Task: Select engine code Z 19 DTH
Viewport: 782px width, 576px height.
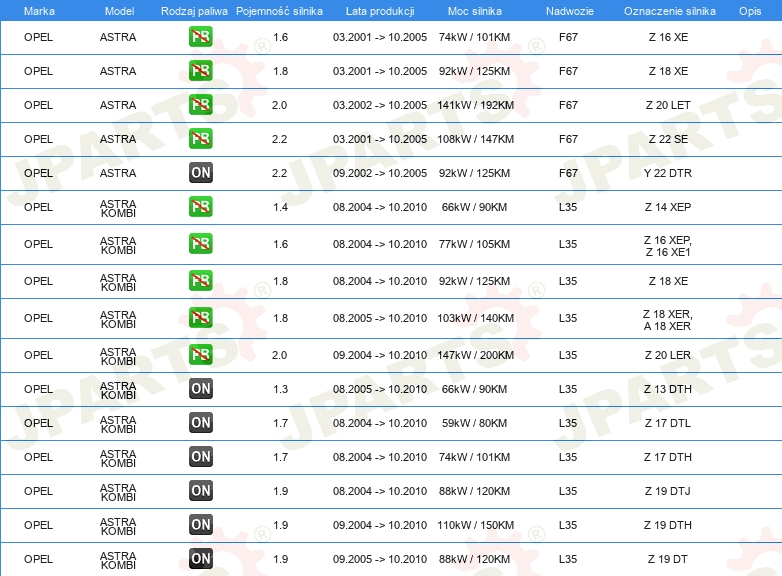Action: tap(668, 525)
